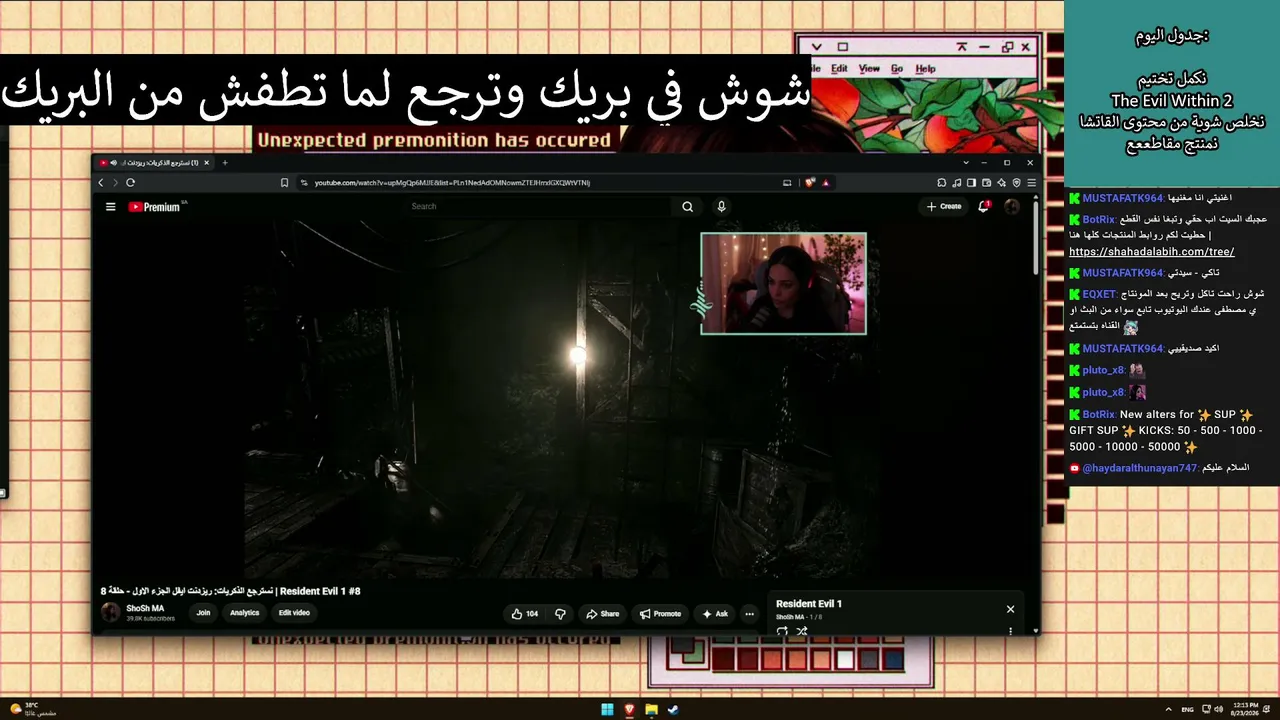Open File Explorer from the taskbar
The image size is (1280, 720).
point(652,710)
